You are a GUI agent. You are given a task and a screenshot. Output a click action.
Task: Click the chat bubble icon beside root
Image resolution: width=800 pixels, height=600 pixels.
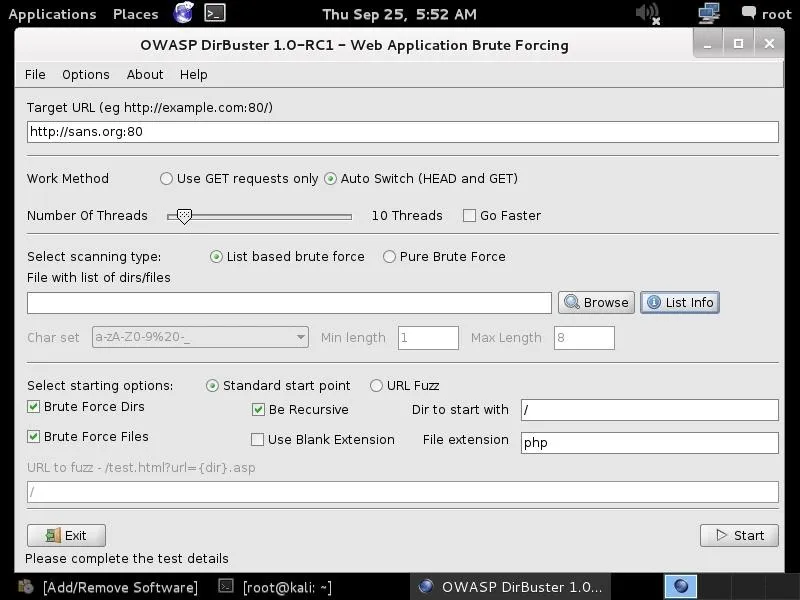748,12
